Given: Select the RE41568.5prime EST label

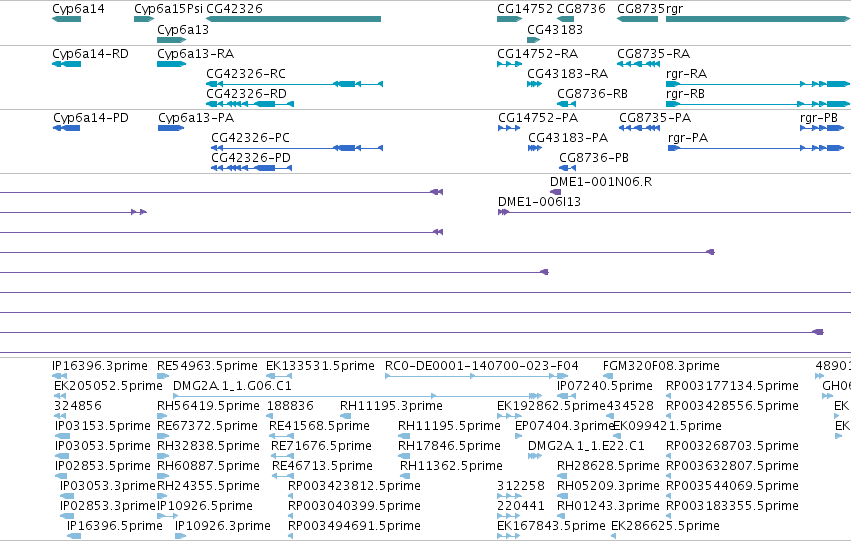Looking at the screenshot, I should 319,425.
